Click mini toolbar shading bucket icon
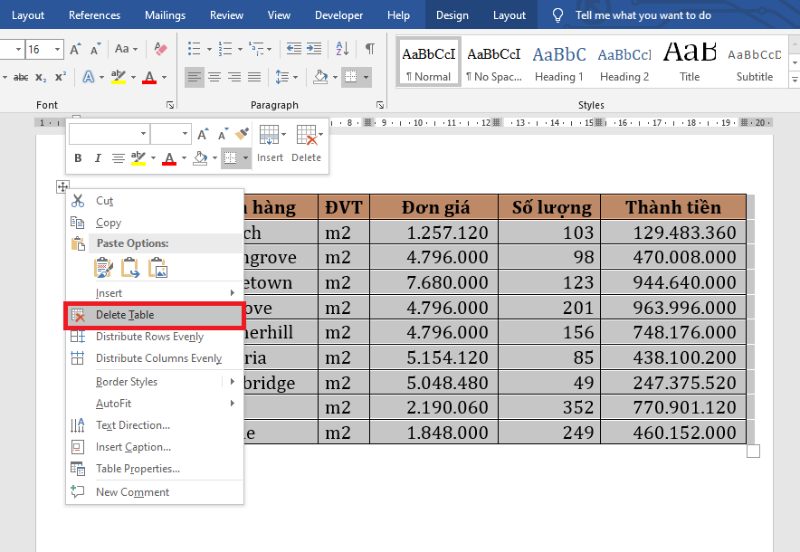This screenshot has height=552, width=800. 200,159
